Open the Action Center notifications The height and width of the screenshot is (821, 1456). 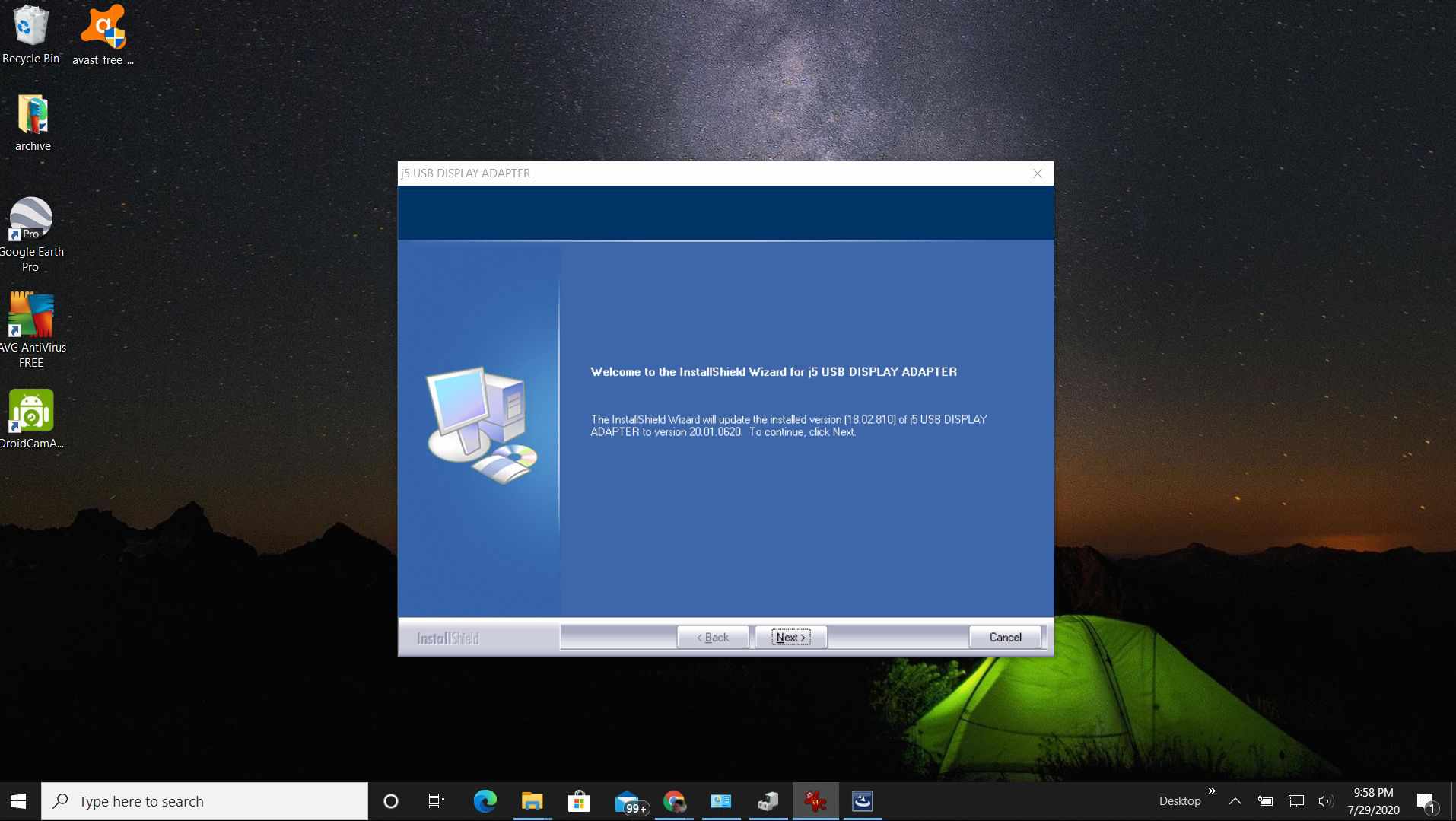1427,802
